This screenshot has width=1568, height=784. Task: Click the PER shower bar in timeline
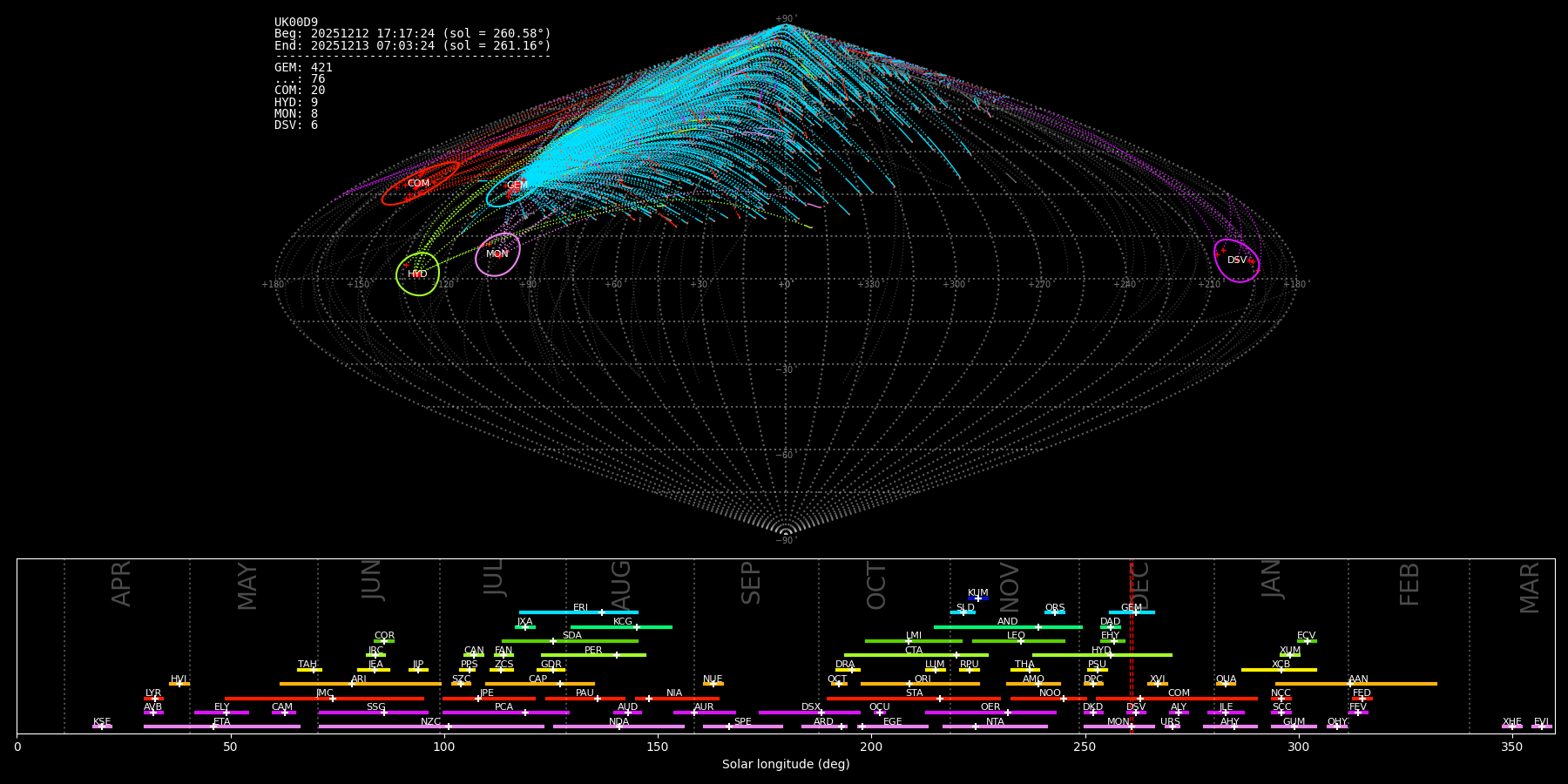click(593, 655)
